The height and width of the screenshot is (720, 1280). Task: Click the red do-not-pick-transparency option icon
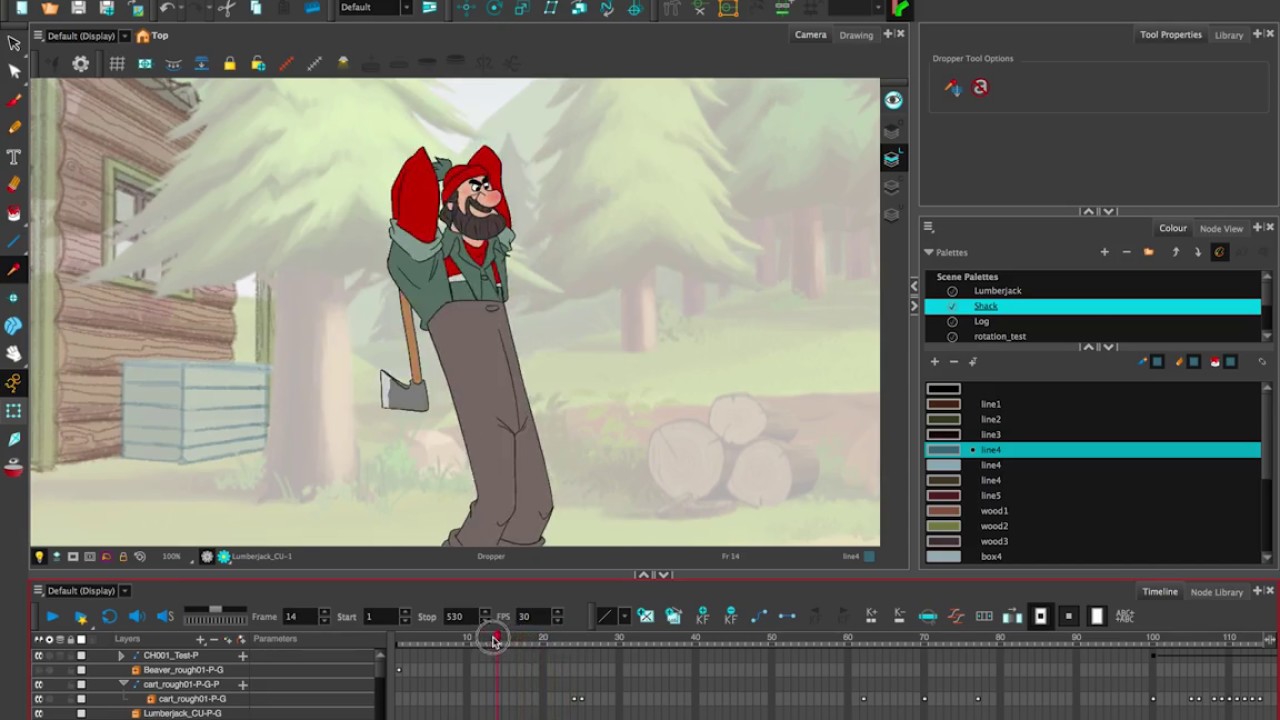pos(980,87)
